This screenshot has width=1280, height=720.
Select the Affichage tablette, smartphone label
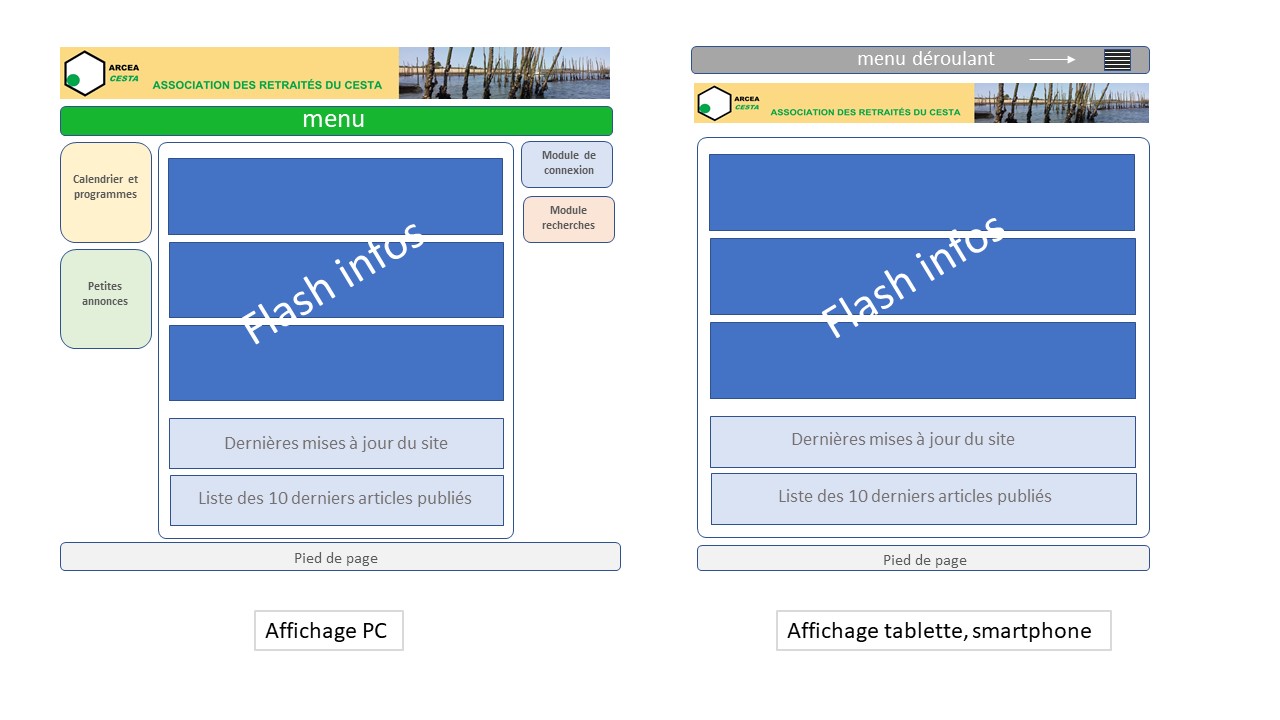[x=944, y=631]
